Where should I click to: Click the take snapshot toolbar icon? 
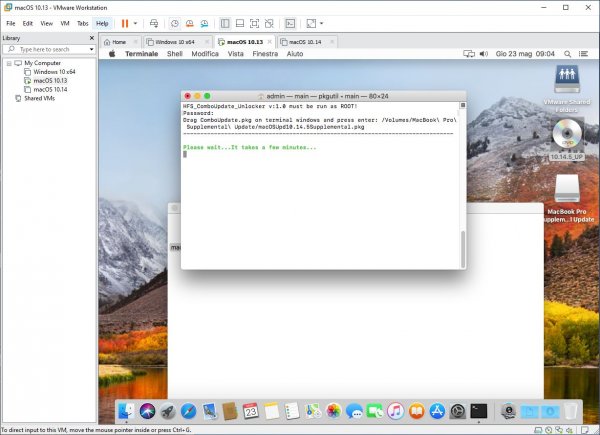pos(175,23)
